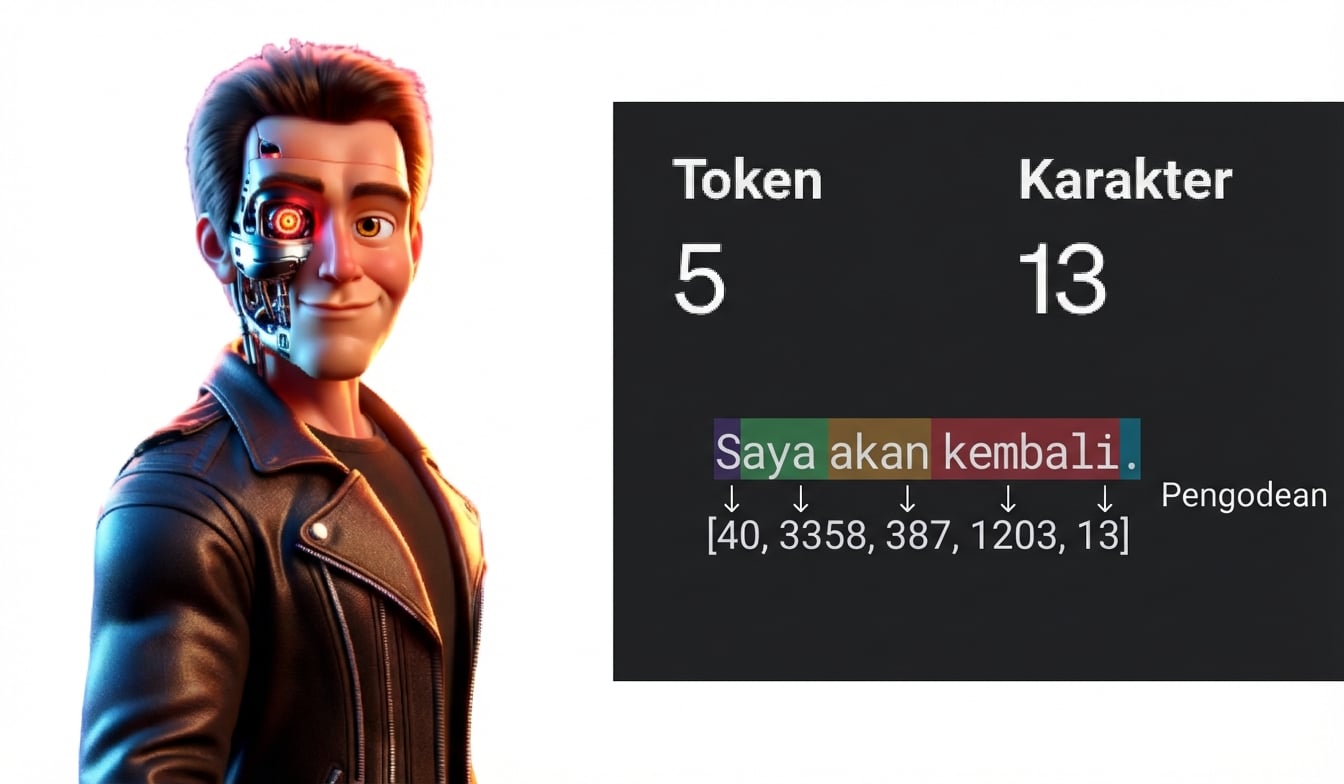Screen dimensions: 1344x784
Task: Select the purple S token highlight
Action: (x=727, y=449)
